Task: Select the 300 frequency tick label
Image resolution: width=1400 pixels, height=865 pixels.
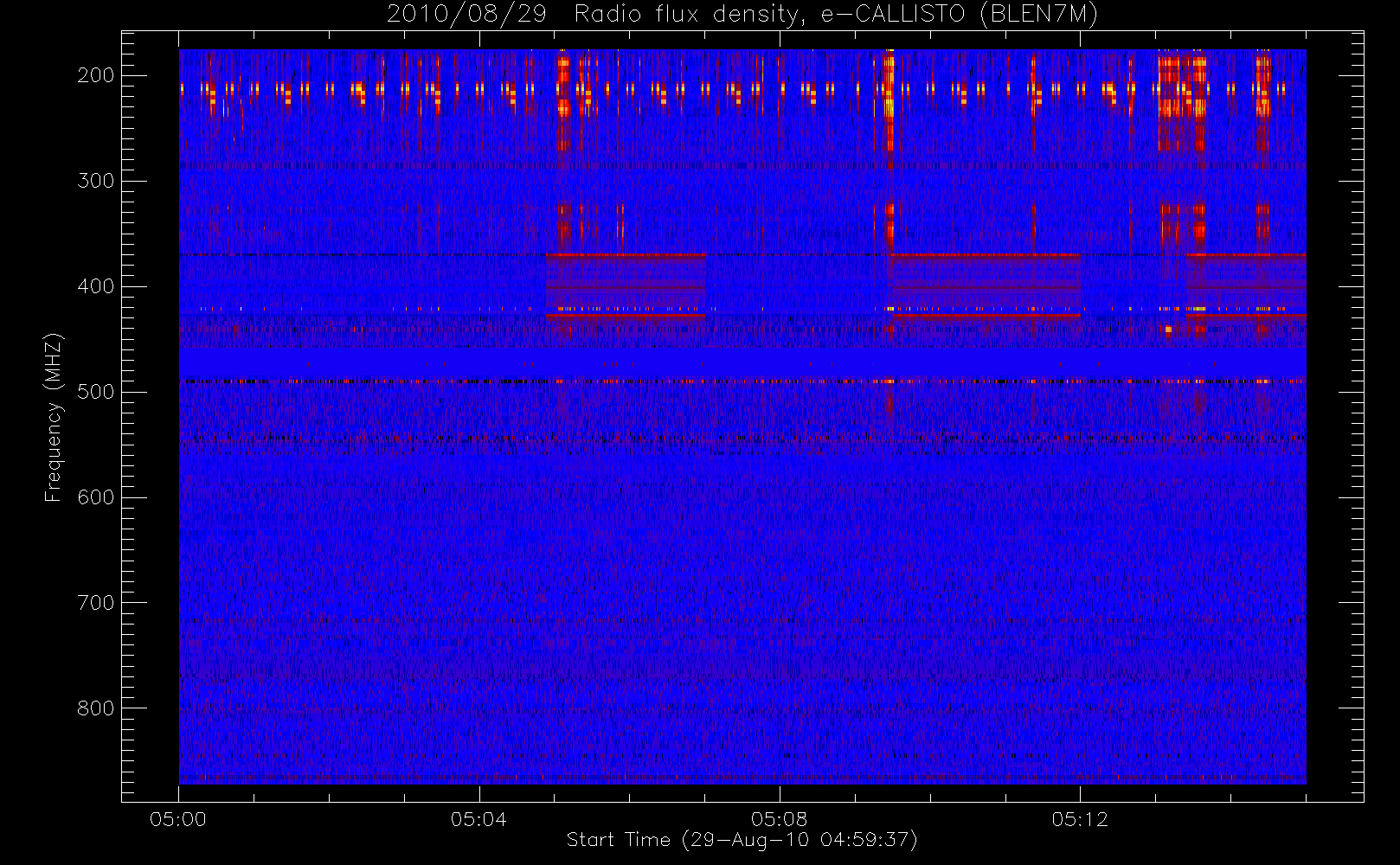Action: point(95,181)
